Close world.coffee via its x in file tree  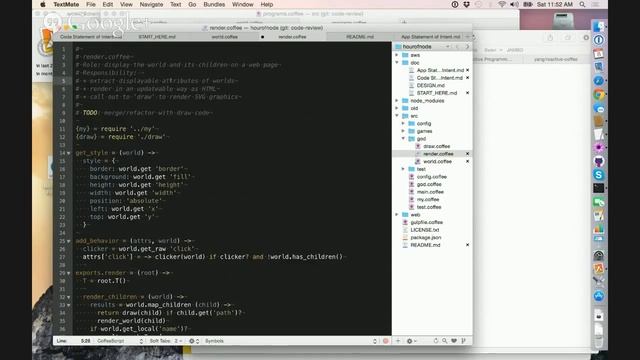pyautogui.click(x=467, y=162)
